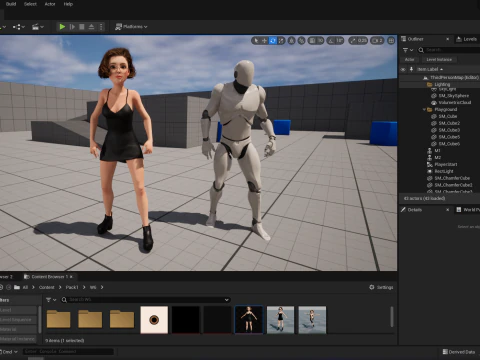Open the Build menu
Viewport: 480px width, 360px height.
click(11, 4)
